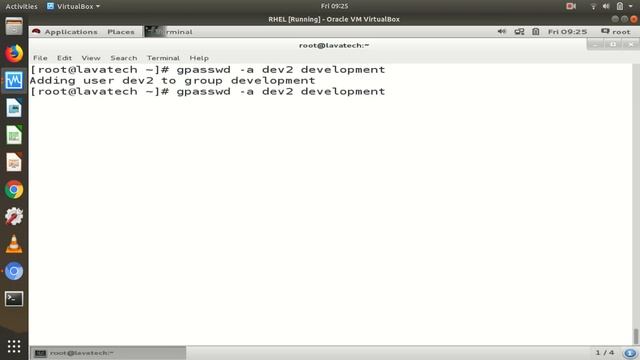
Task: Click the terminal window title root@lavatech:~
Action: coord(334,45)
